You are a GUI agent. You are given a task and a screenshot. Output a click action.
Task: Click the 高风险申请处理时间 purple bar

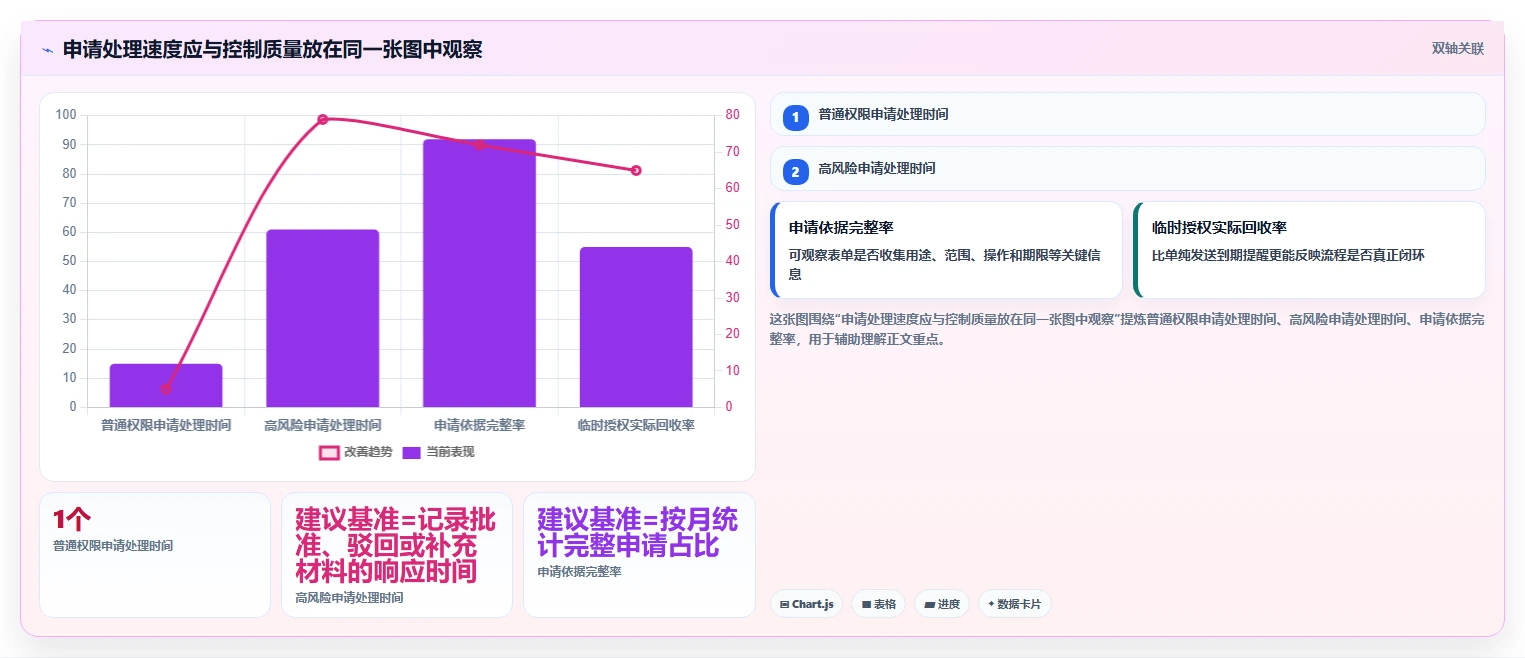click(x=322, y=318)
